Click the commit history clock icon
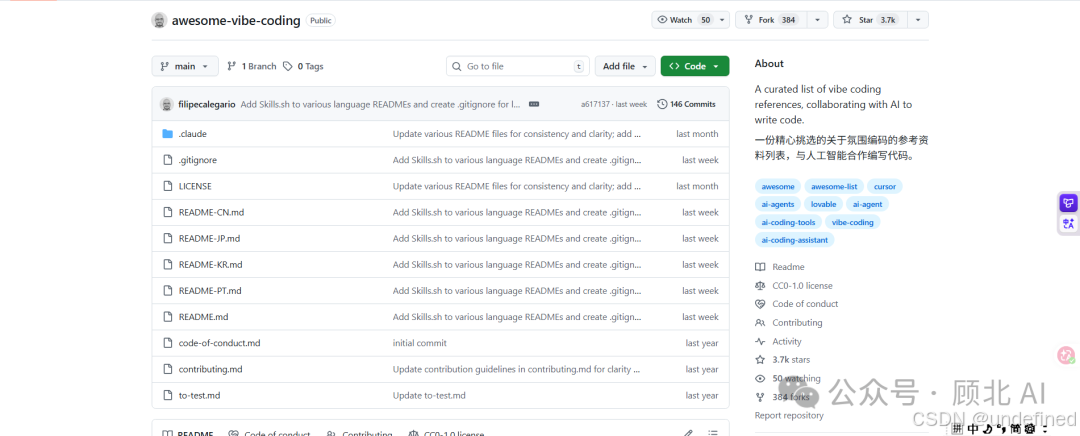Viewport: 1080px width, 436px height. tap(663, 104)
